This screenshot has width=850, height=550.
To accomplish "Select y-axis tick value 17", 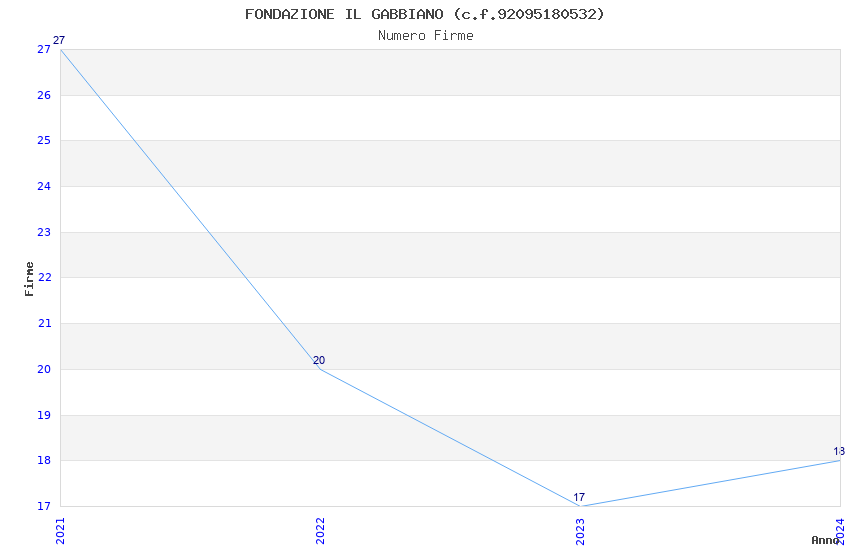I will point(44,506).
